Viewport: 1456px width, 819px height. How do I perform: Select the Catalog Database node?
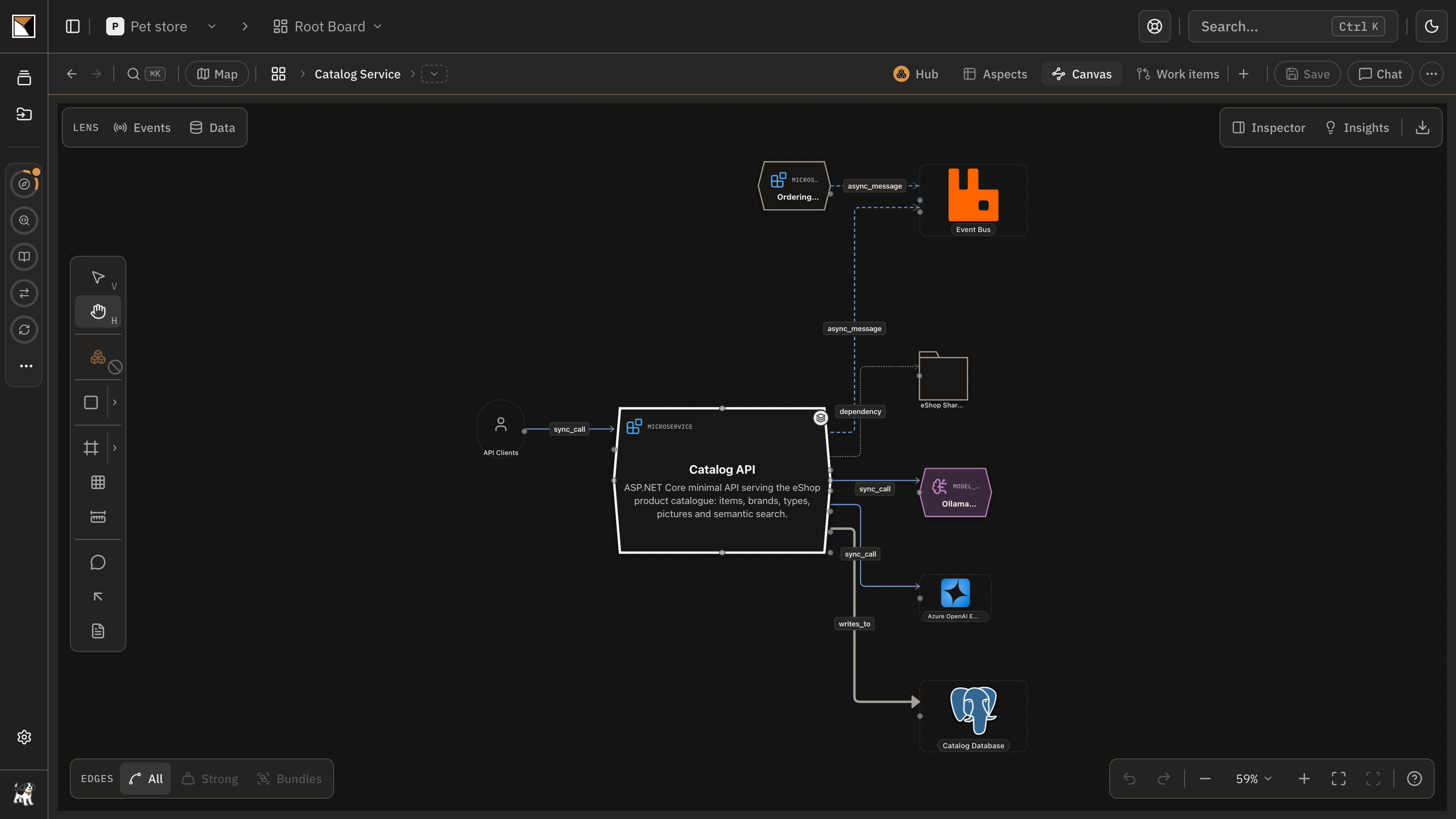(973, 715)
